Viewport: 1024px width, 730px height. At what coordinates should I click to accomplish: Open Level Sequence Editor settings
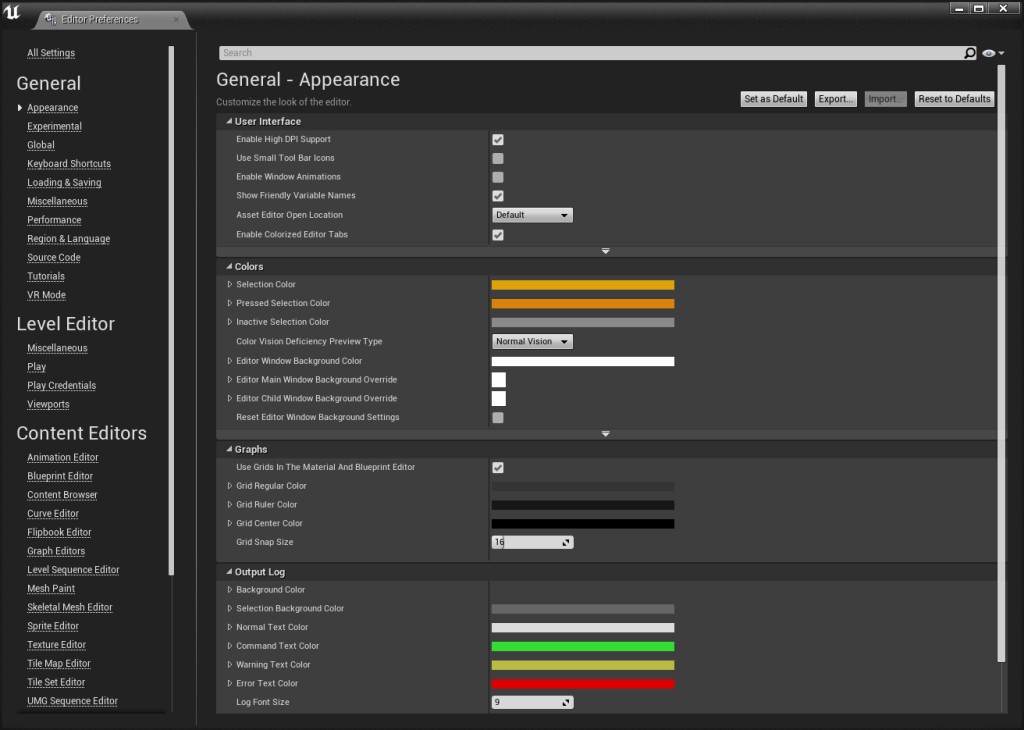click(73, 570)
